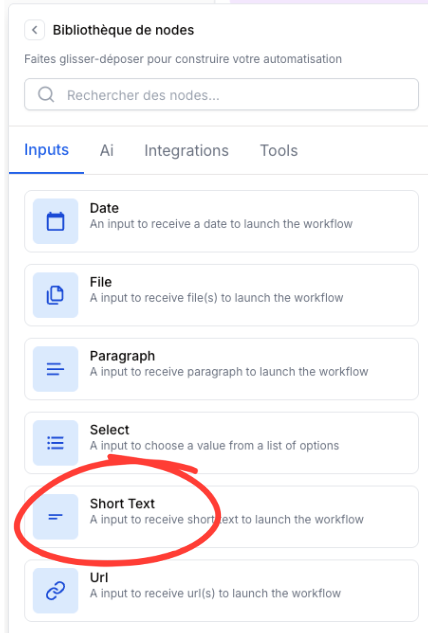Click the Paragraph lines icon
This screenshot has height=633, width=428.
[x=55, y=369]
